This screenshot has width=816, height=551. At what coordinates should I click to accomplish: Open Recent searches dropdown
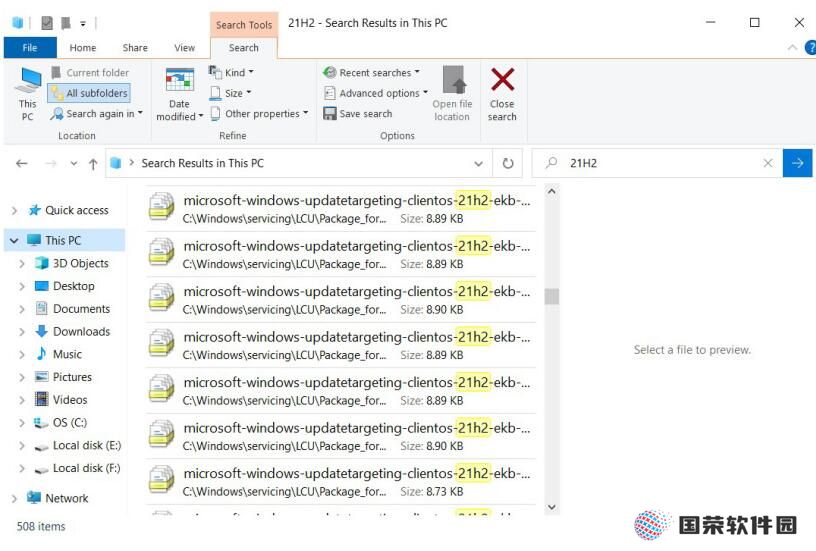[x=371, y=73]
